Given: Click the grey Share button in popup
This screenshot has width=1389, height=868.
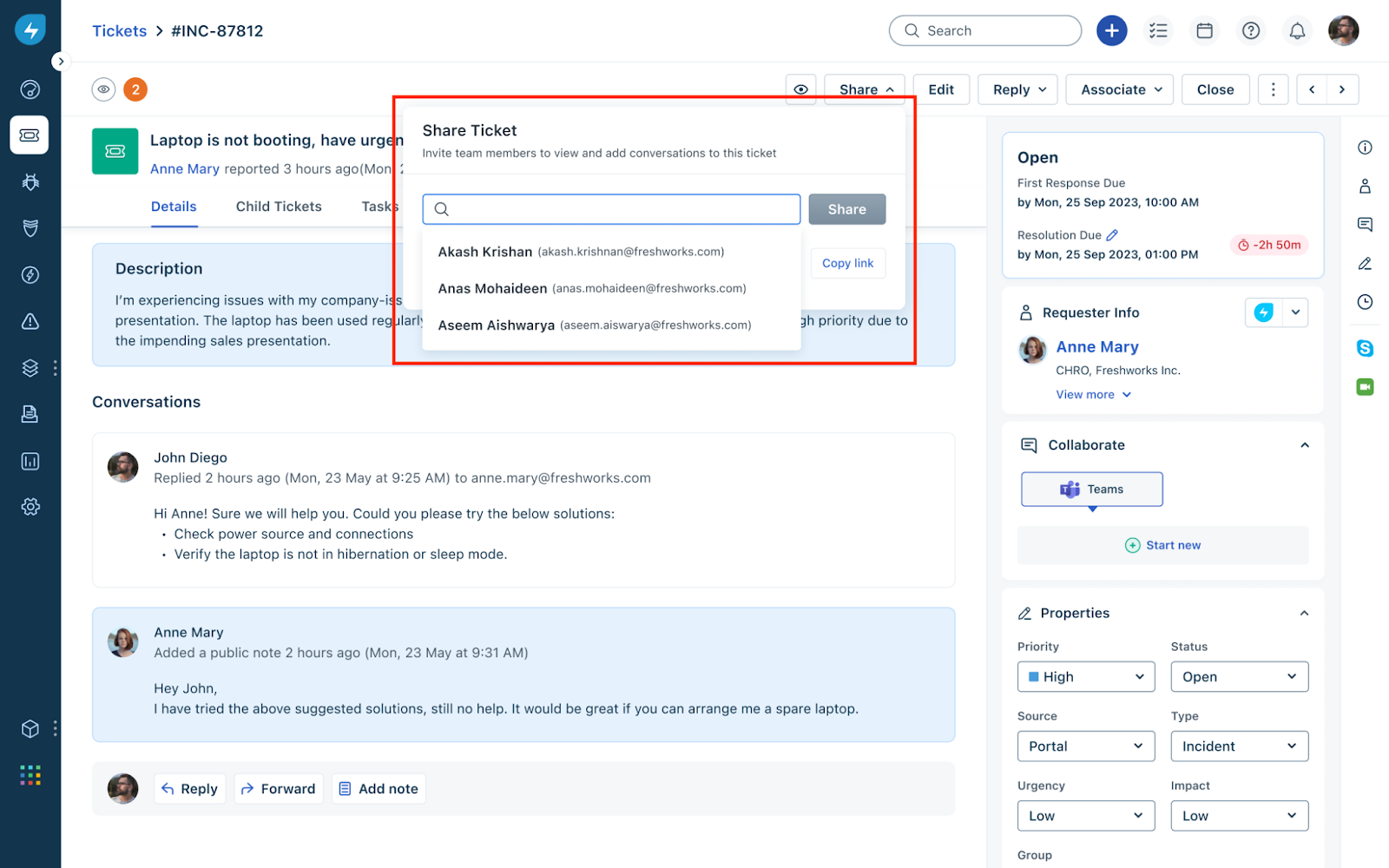Looking at the screenshot, I should (847, 209).
